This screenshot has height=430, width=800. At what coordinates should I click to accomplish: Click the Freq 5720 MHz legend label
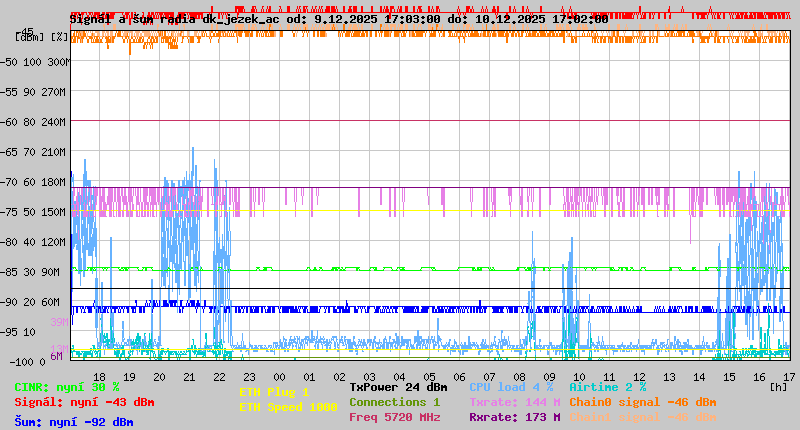(x=394, y=417)
